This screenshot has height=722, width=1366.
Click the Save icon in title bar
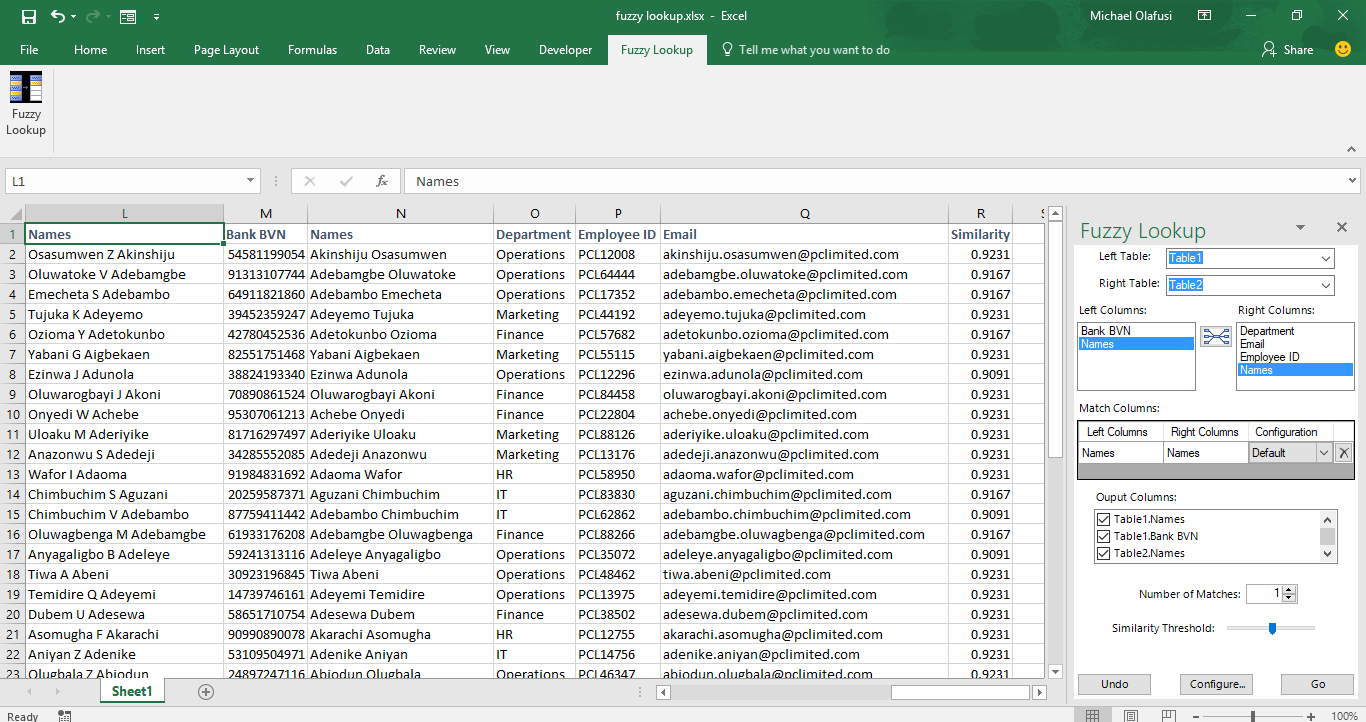(x=28, y=17)
